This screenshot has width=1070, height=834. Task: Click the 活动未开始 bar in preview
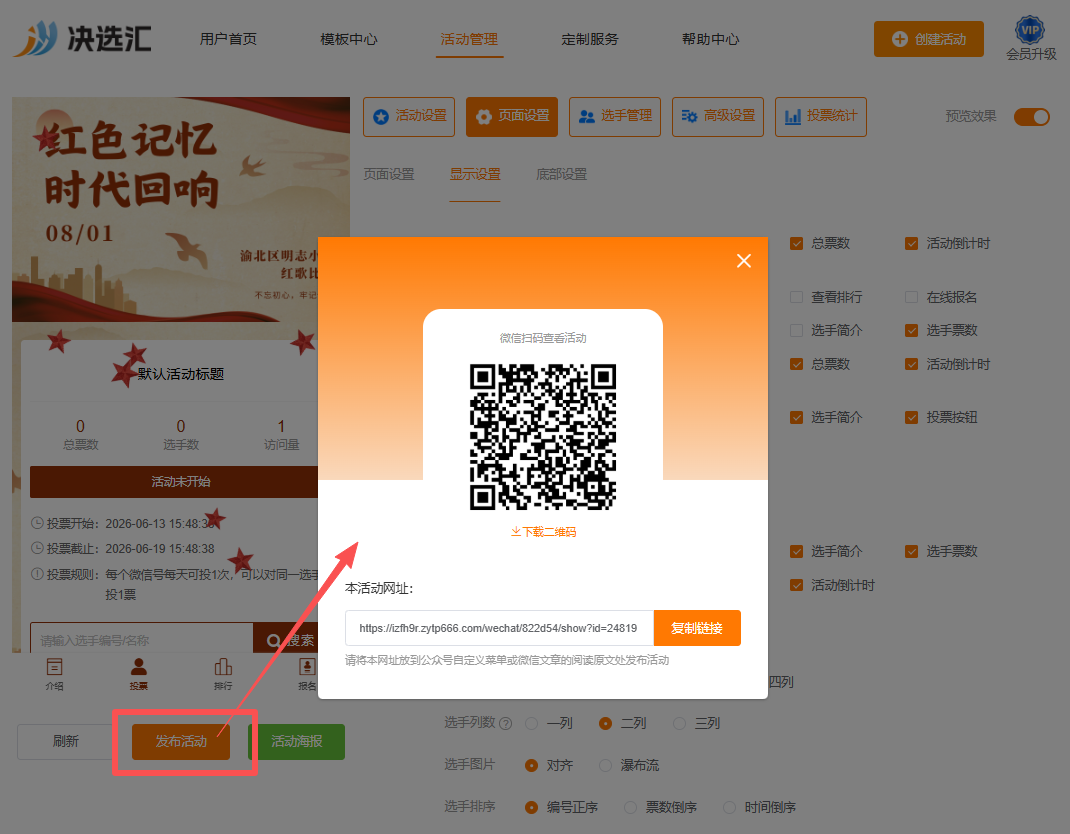click(x=174, y=482)
